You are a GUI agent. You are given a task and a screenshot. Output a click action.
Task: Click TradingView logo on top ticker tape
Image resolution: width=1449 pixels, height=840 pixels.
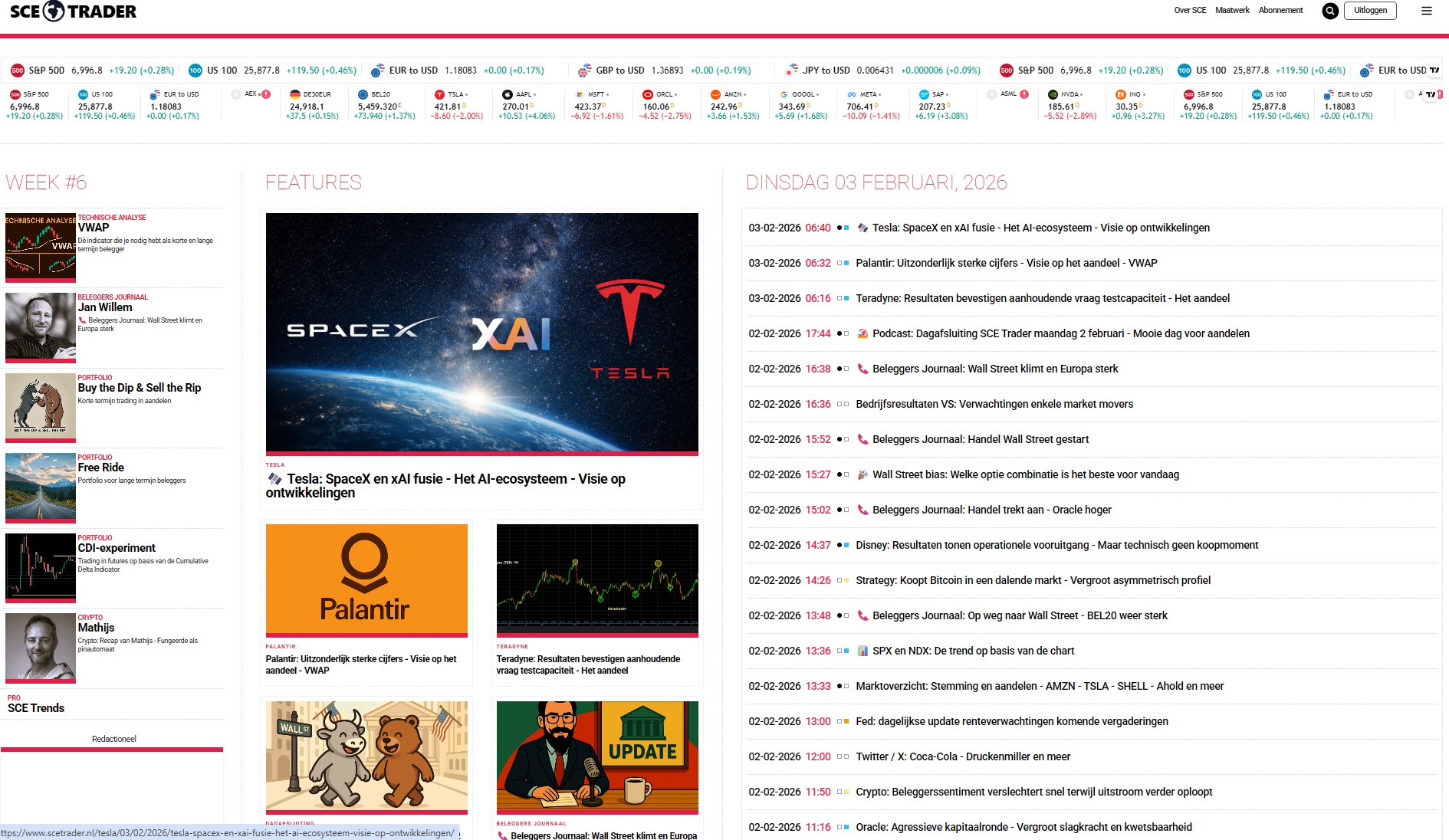1434,70
